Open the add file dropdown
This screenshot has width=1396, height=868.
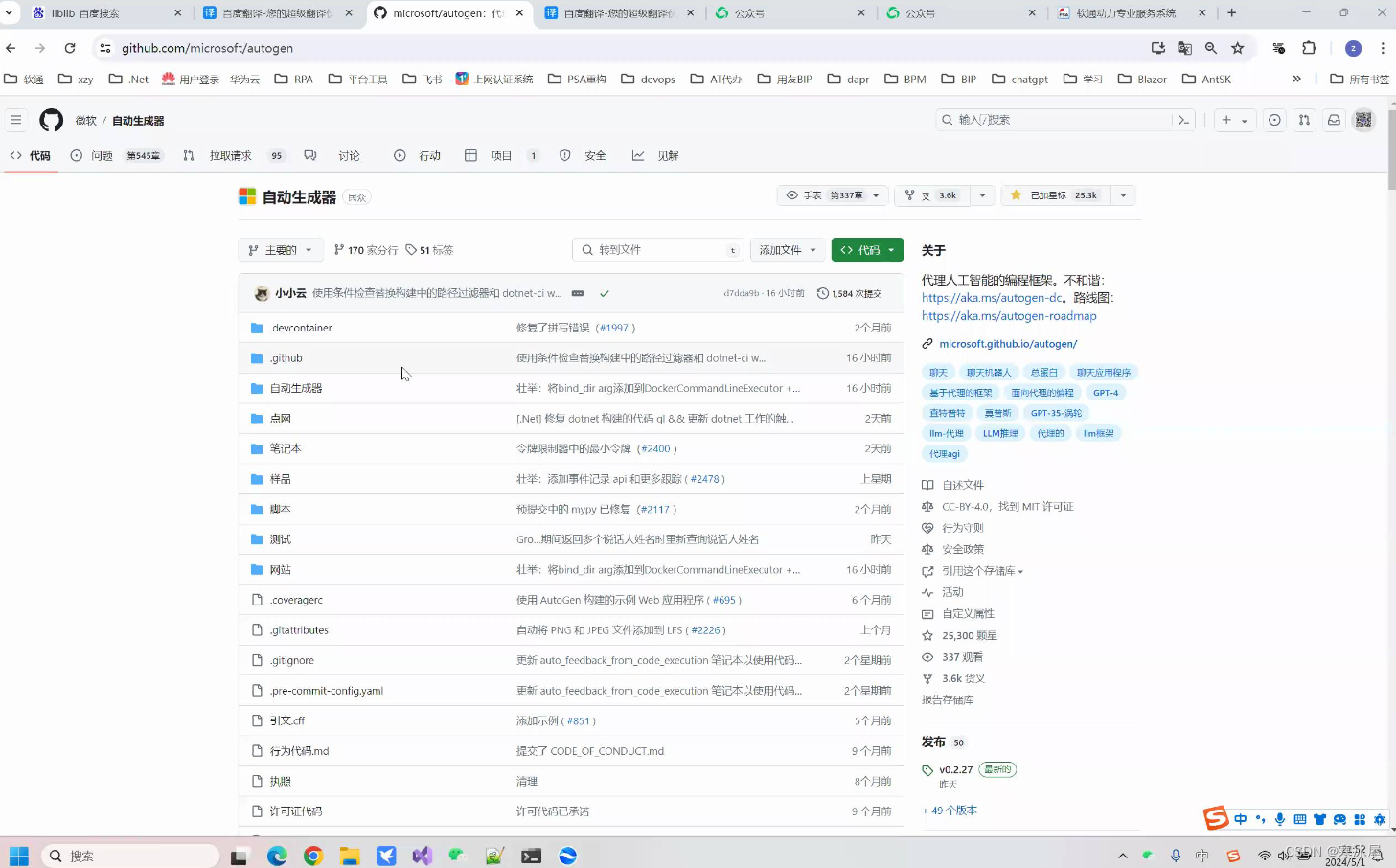tap(788, 250)
